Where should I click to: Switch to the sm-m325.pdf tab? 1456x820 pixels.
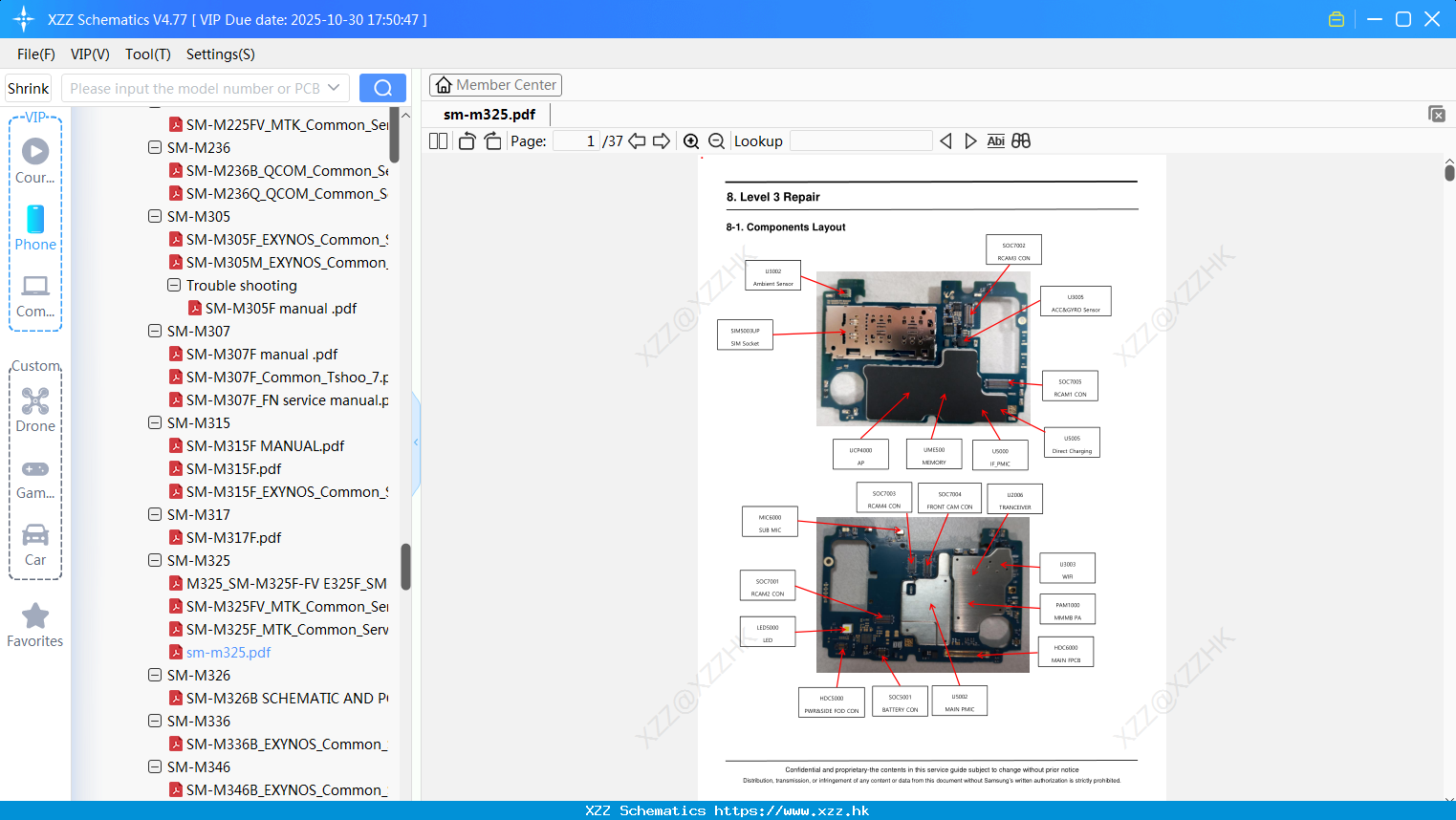pos(489,115)
